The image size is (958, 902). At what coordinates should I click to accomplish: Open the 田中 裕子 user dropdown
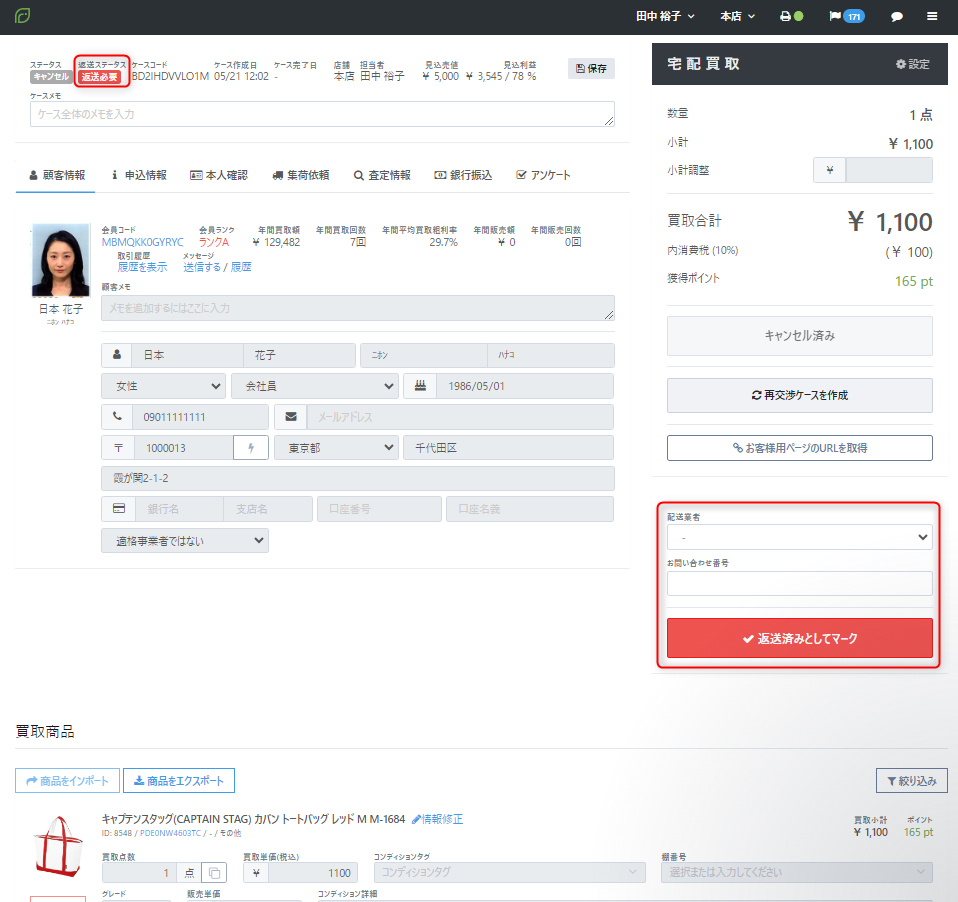click(665, 16)
